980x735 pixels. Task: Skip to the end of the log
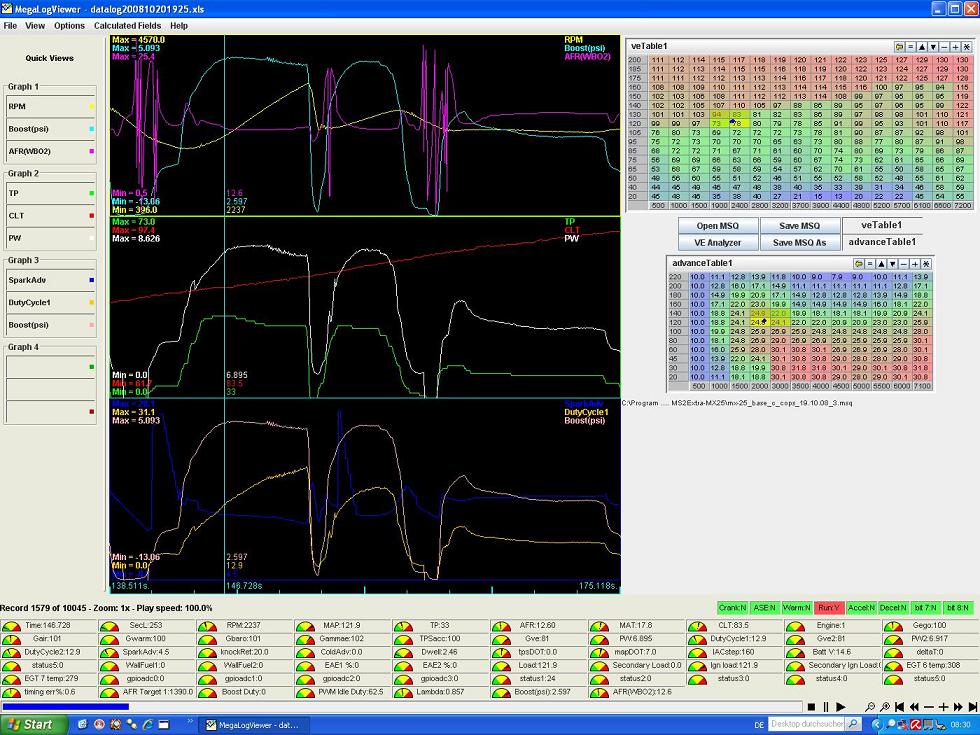(x=972, y=707)
